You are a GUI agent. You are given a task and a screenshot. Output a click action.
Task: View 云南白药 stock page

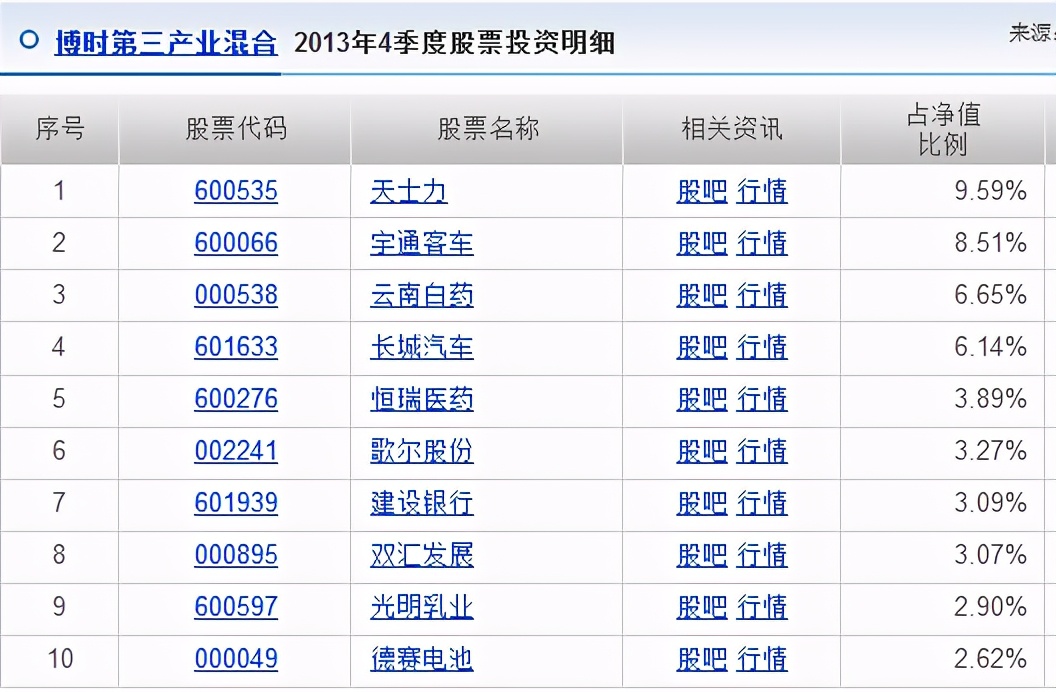420,295
